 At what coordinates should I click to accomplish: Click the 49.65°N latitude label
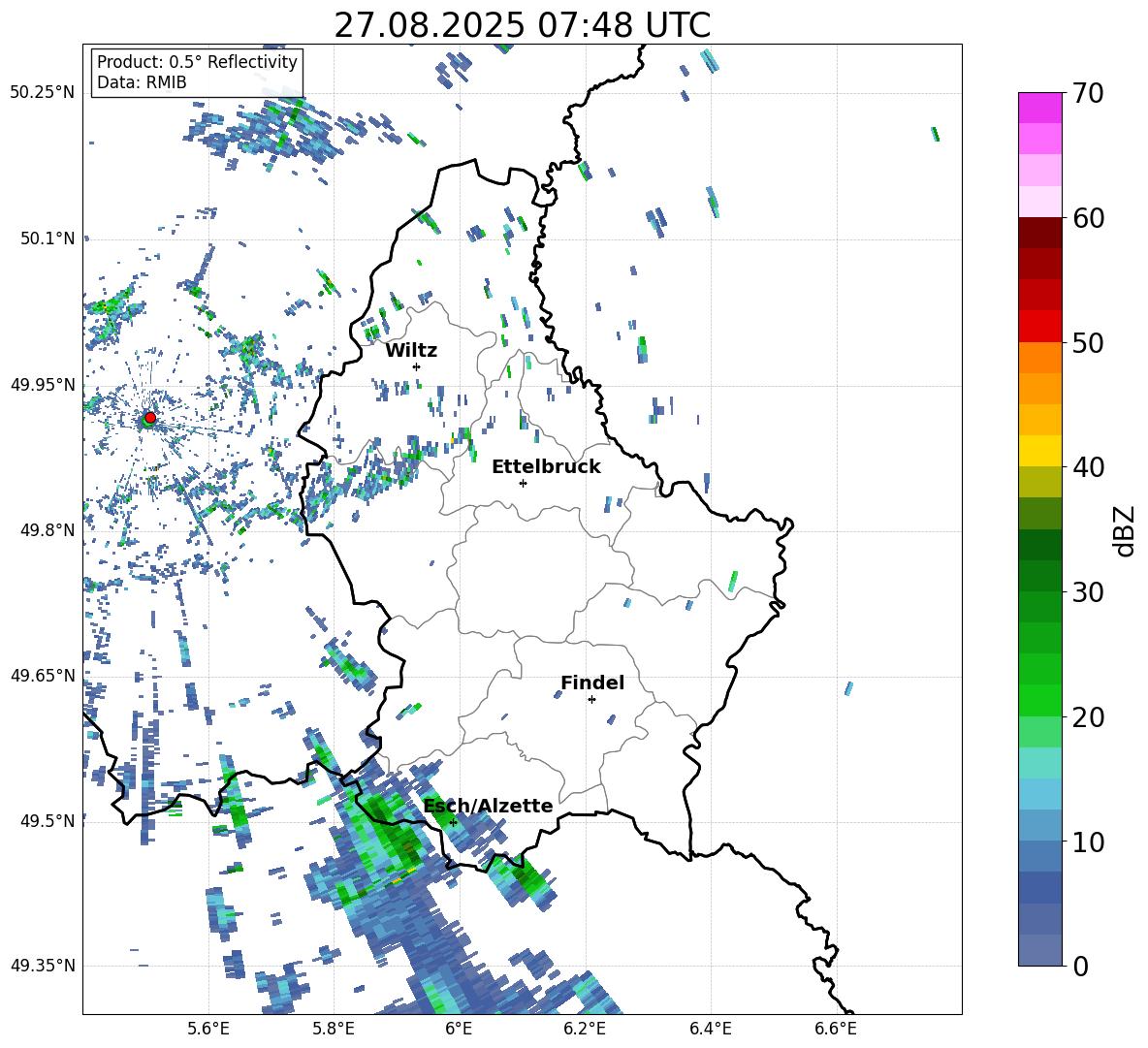pos(43,675)
